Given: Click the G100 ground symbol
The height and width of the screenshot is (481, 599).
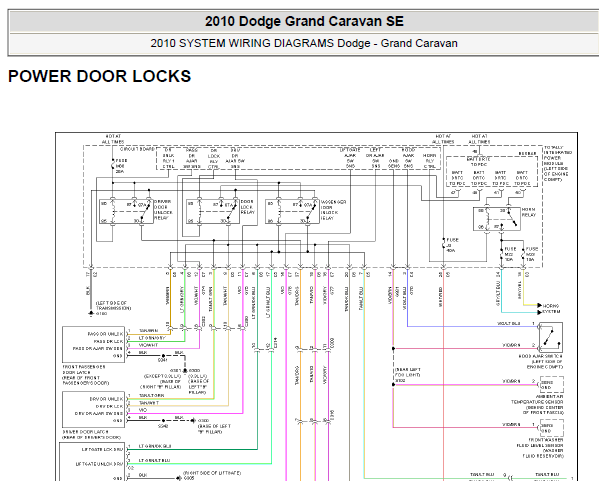Looking at the screenshot, I should [91, 314].
